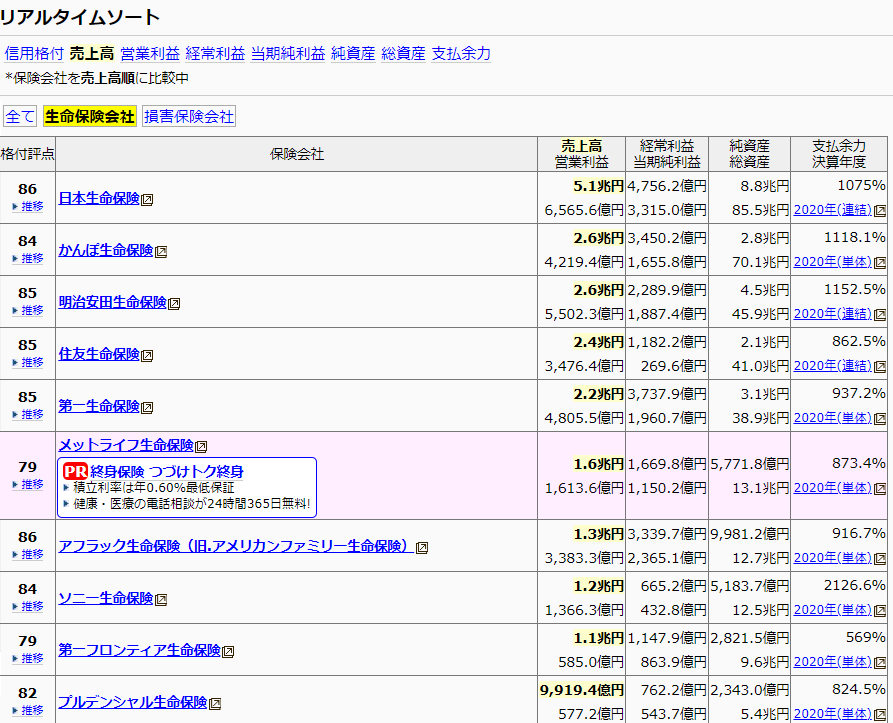Open メットライフ生命保険 company link
The width and height of the screenshot is (893, 723).
(126, 445)
